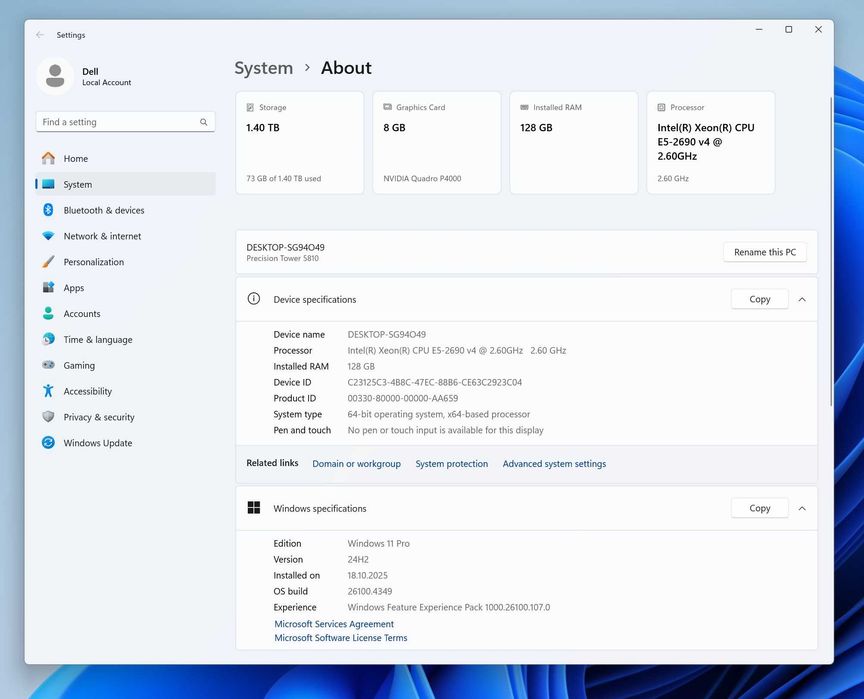Open Bluetooth & devices settings

[126, 210]
